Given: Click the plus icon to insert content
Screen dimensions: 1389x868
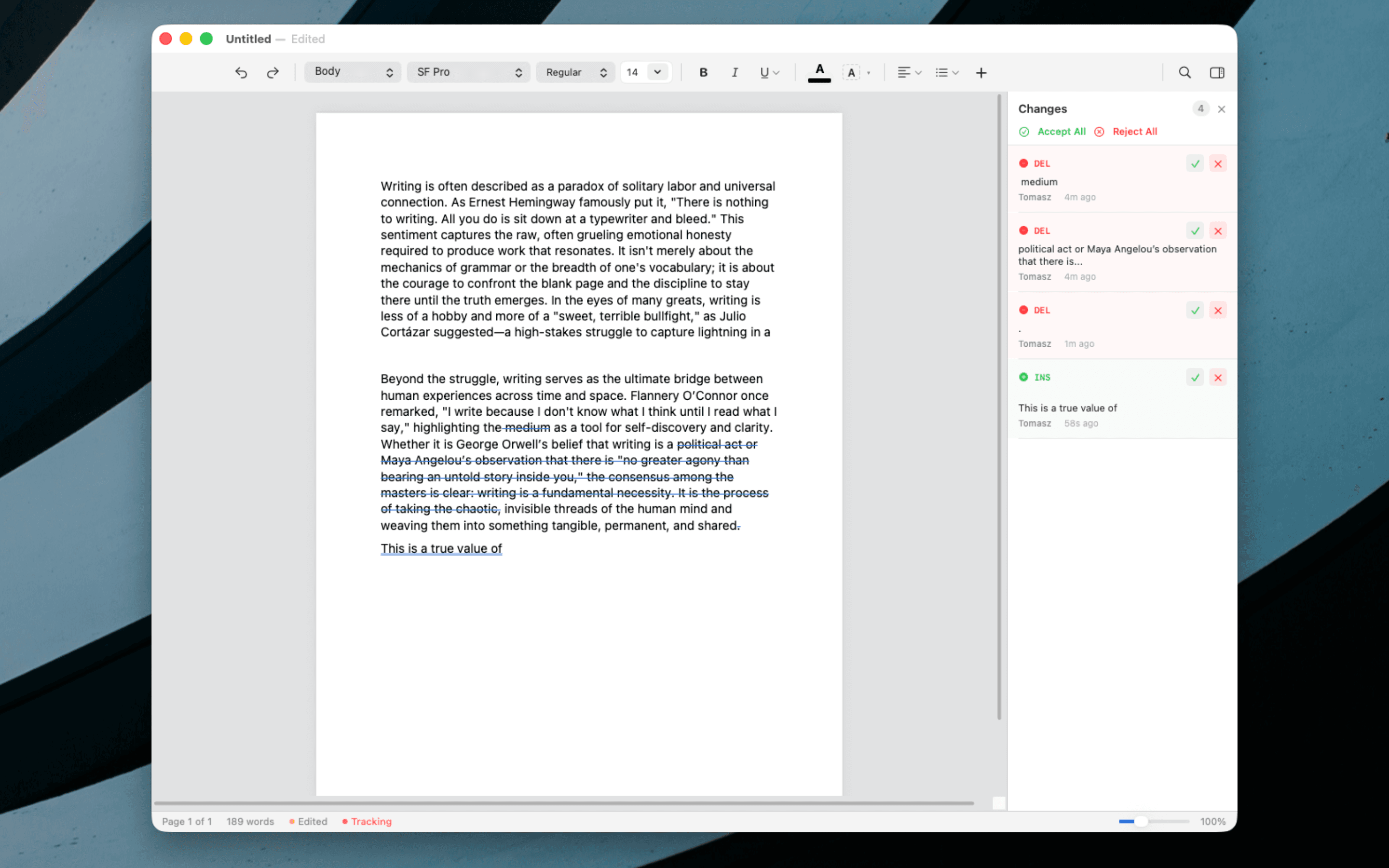Looking at the screenshot, I should point(981,72).
